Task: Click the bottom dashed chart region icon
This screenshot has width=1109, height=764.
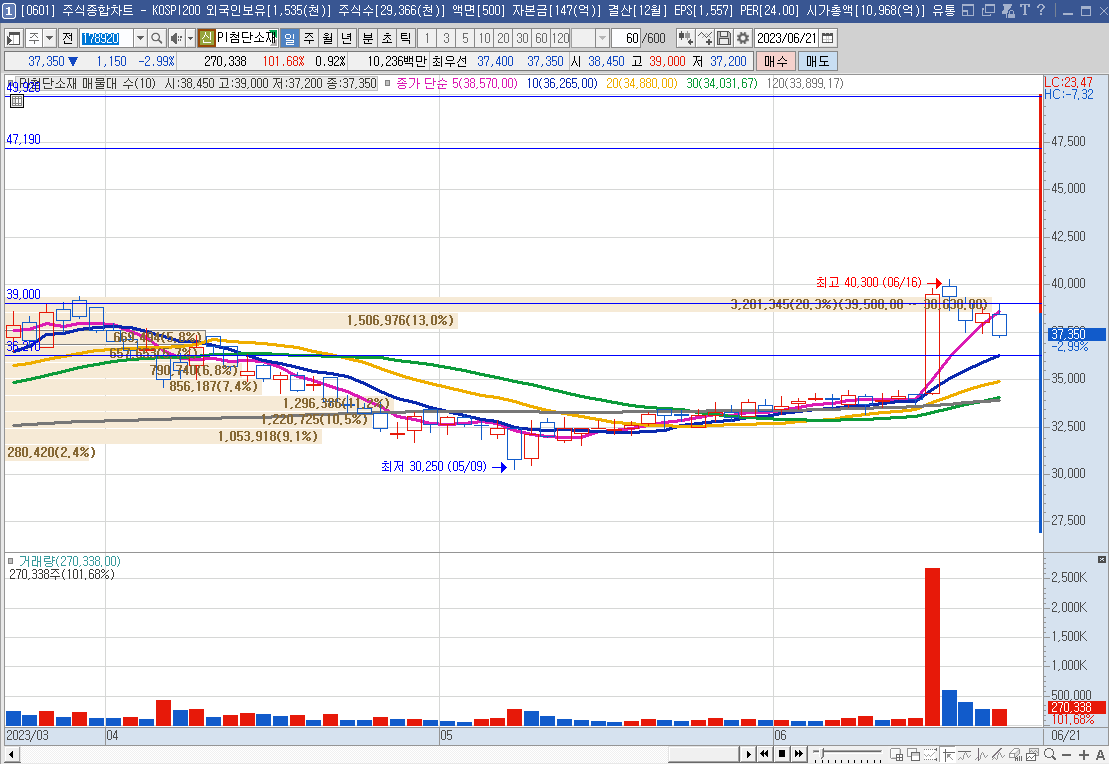Action: point(931,754)
